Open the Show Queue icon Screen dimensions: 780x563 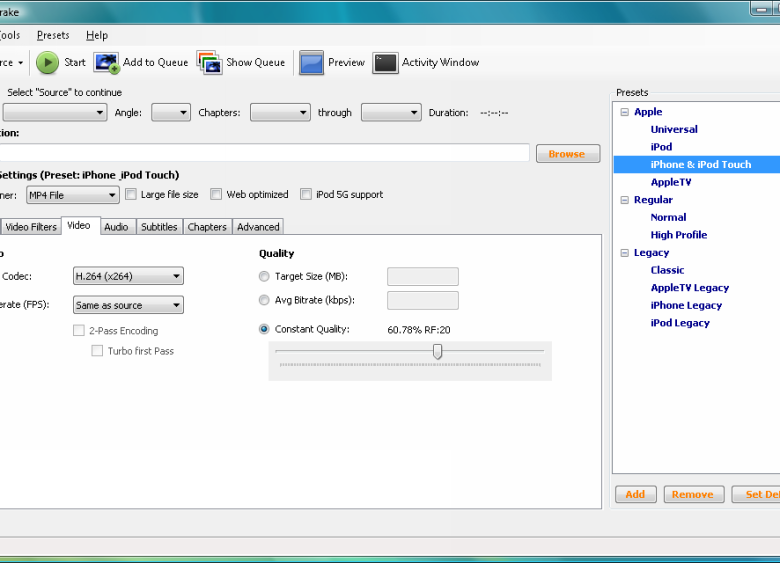pyautogui.click(x=209, y=62)
